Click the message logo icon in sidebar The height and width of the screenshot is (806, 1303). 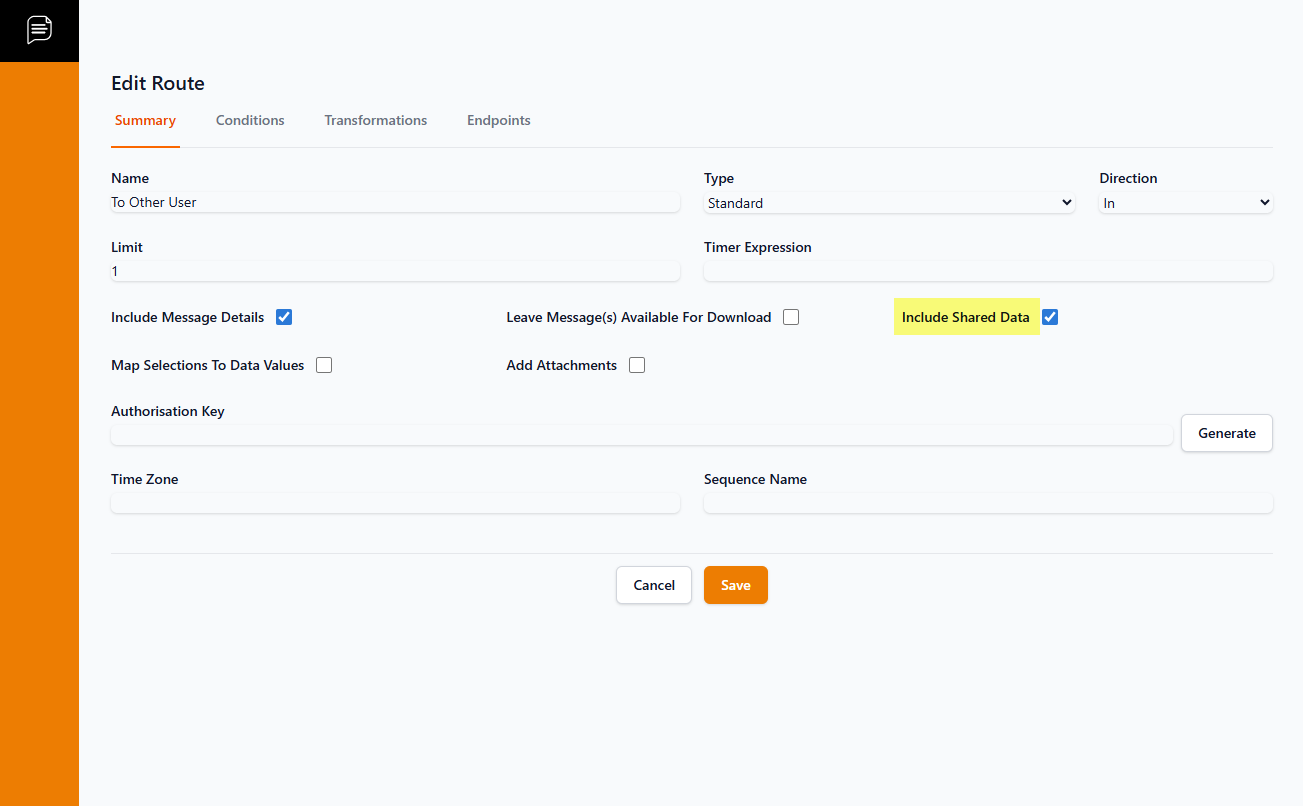pyautogui.click(x=39, y=30)
